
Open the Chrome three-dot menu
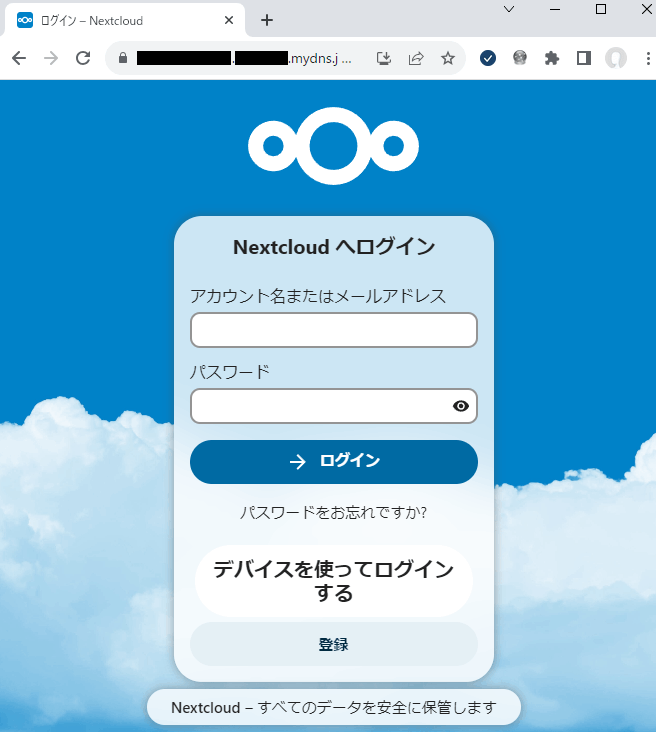tap(648, 58)
